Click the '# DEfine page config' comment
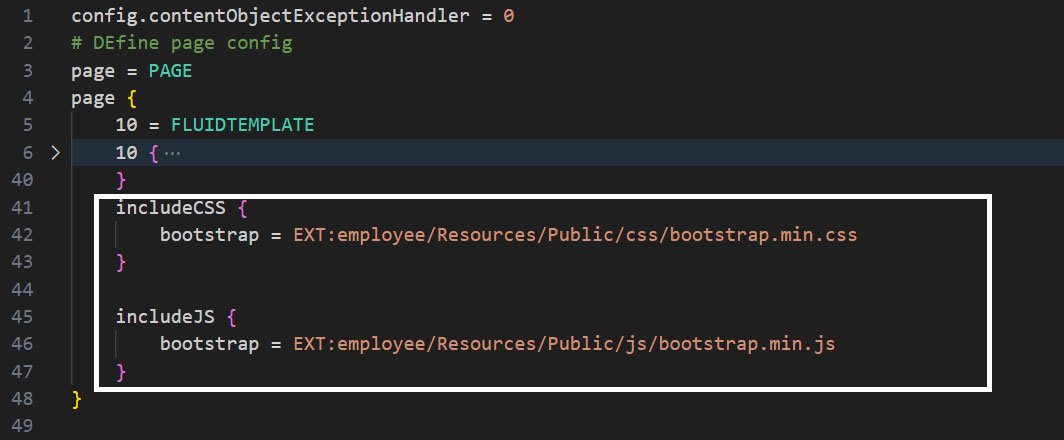The image size is (1064, 440). point(180,44)
